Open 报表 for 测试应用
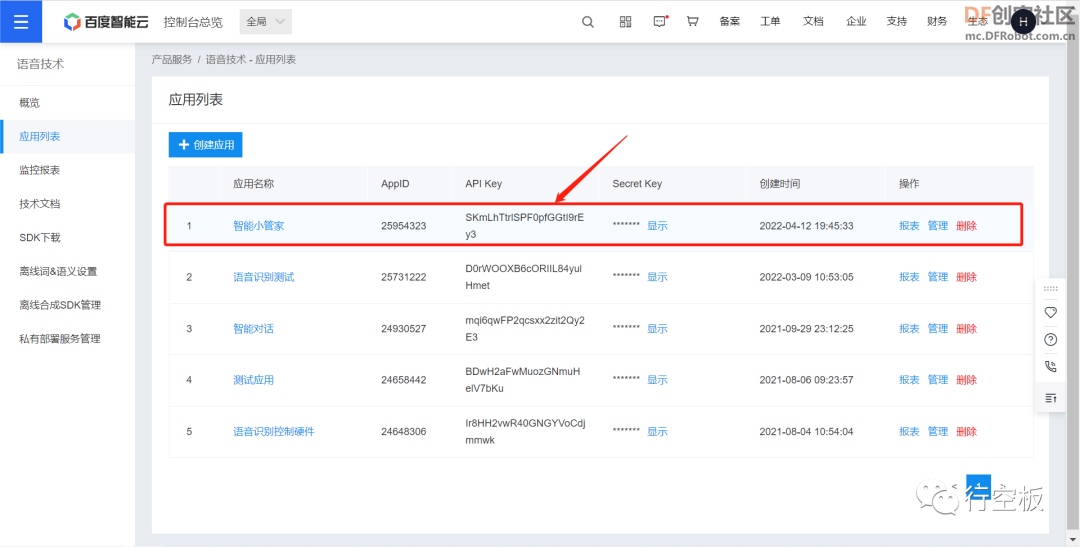This screenshot has height=547, width=1080. click(909, 380)
